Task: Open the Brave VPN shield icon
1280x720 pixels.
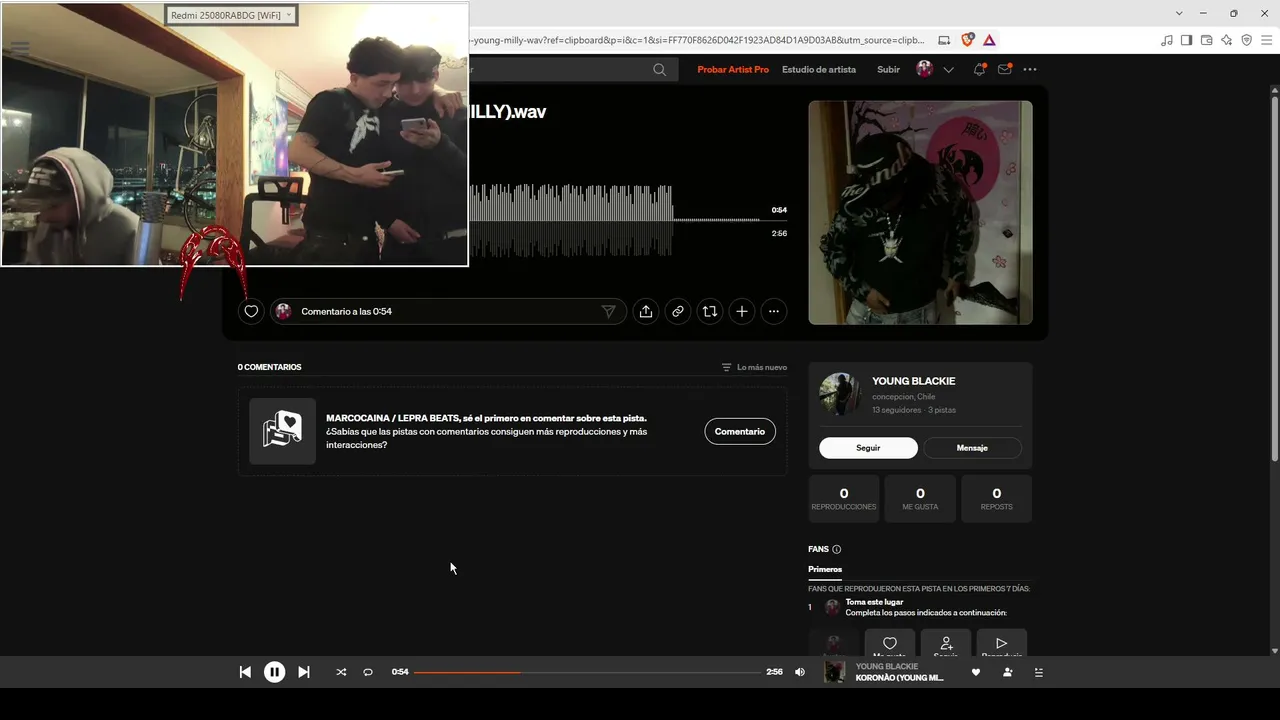Action: (1246, 40)
